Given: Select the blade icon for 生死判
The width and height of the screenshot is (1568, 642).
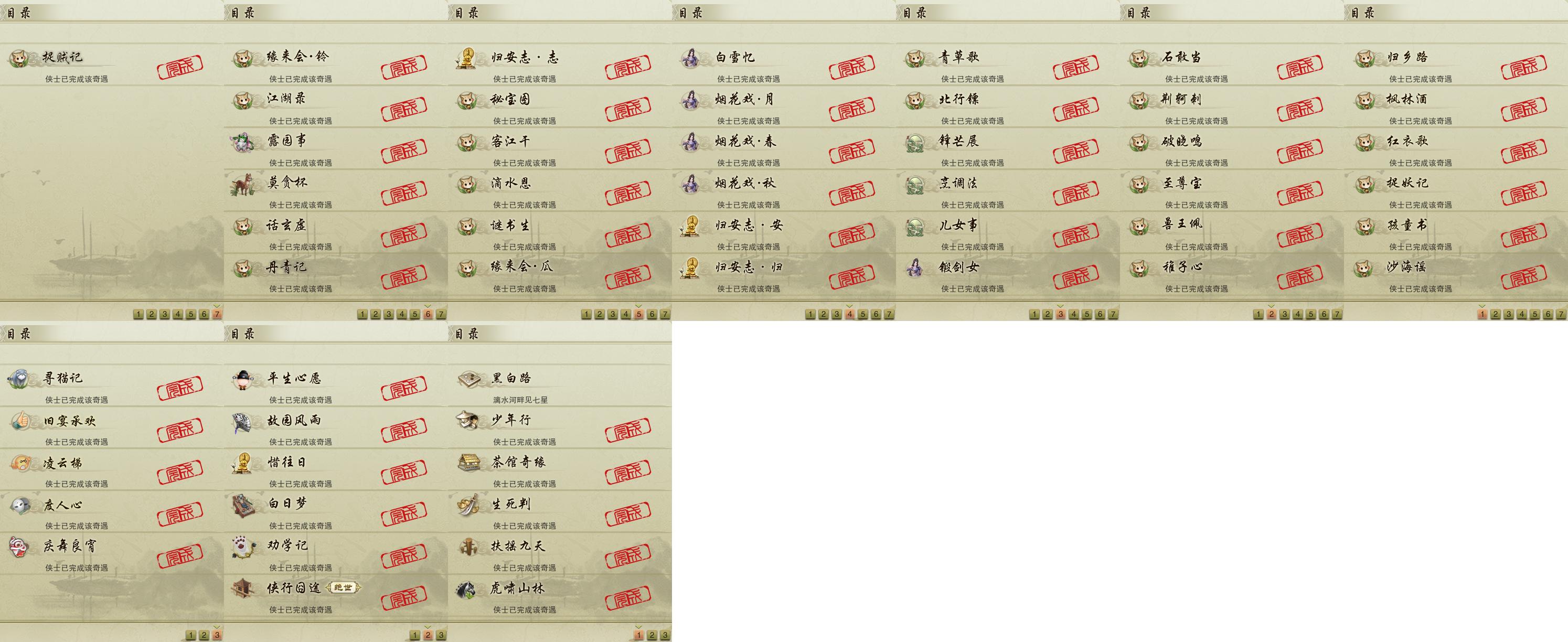Looking at the screenshot, I should (468, 505).
